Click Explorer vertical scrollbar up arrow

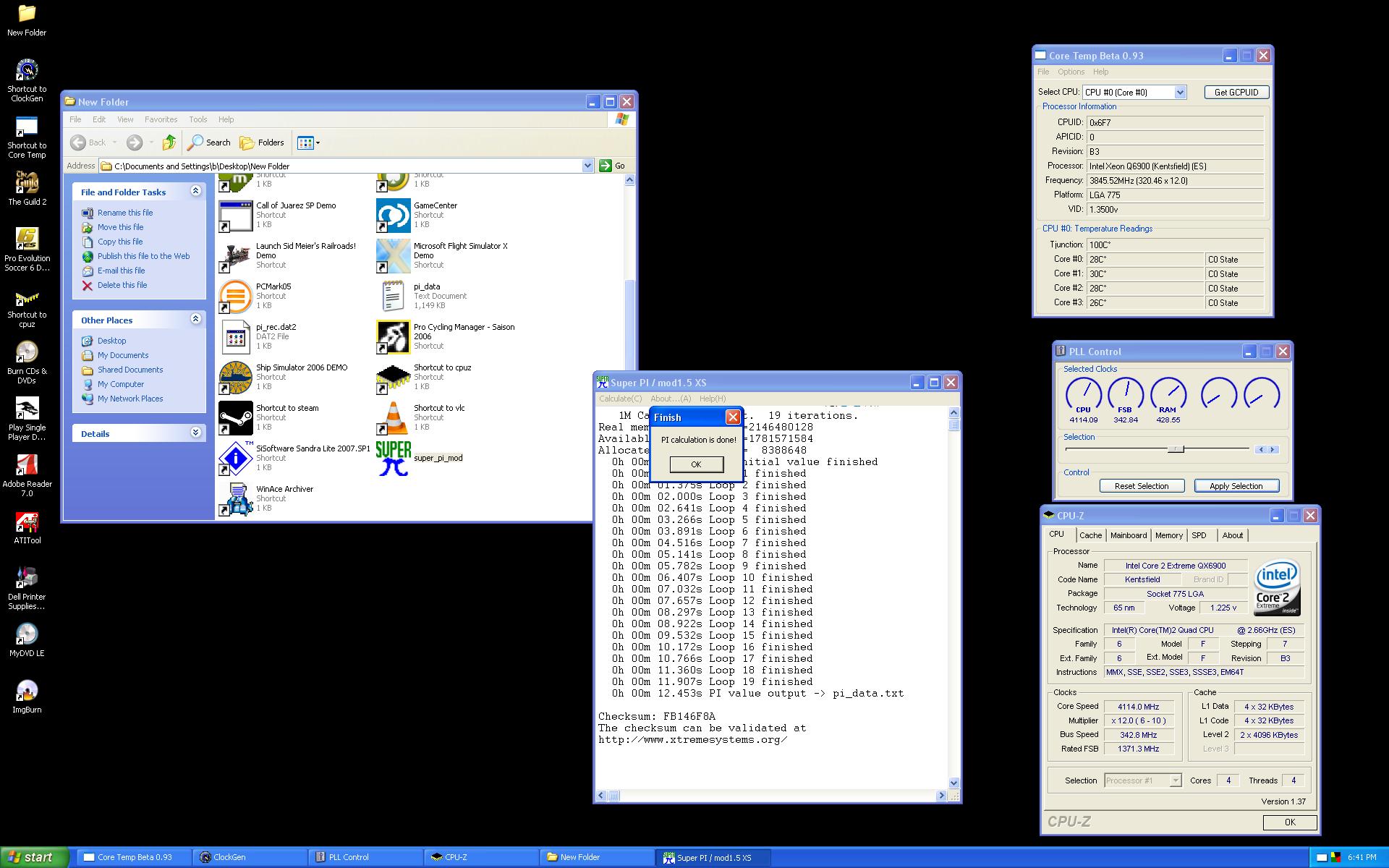coord(629,179)
